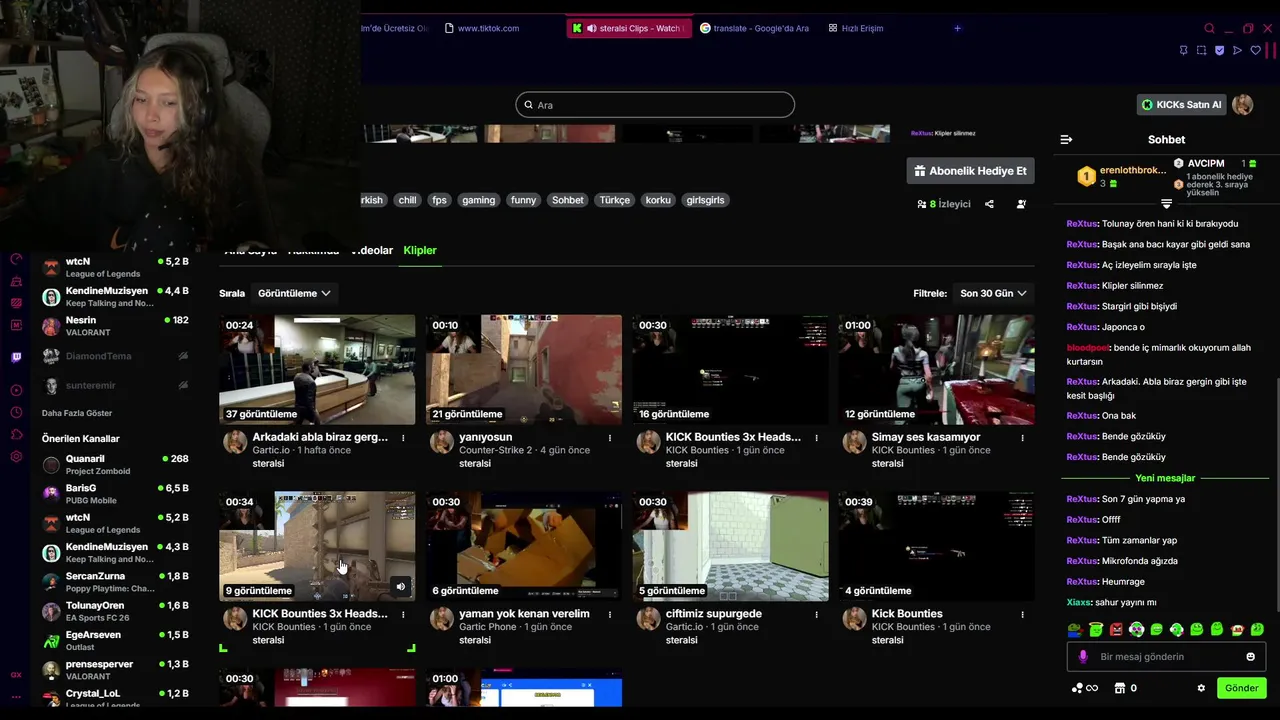Image resolution: width=1280 pixels, height=720 pixels.
Task: Send chat message with Gönder button
Action: (1241, 688)
